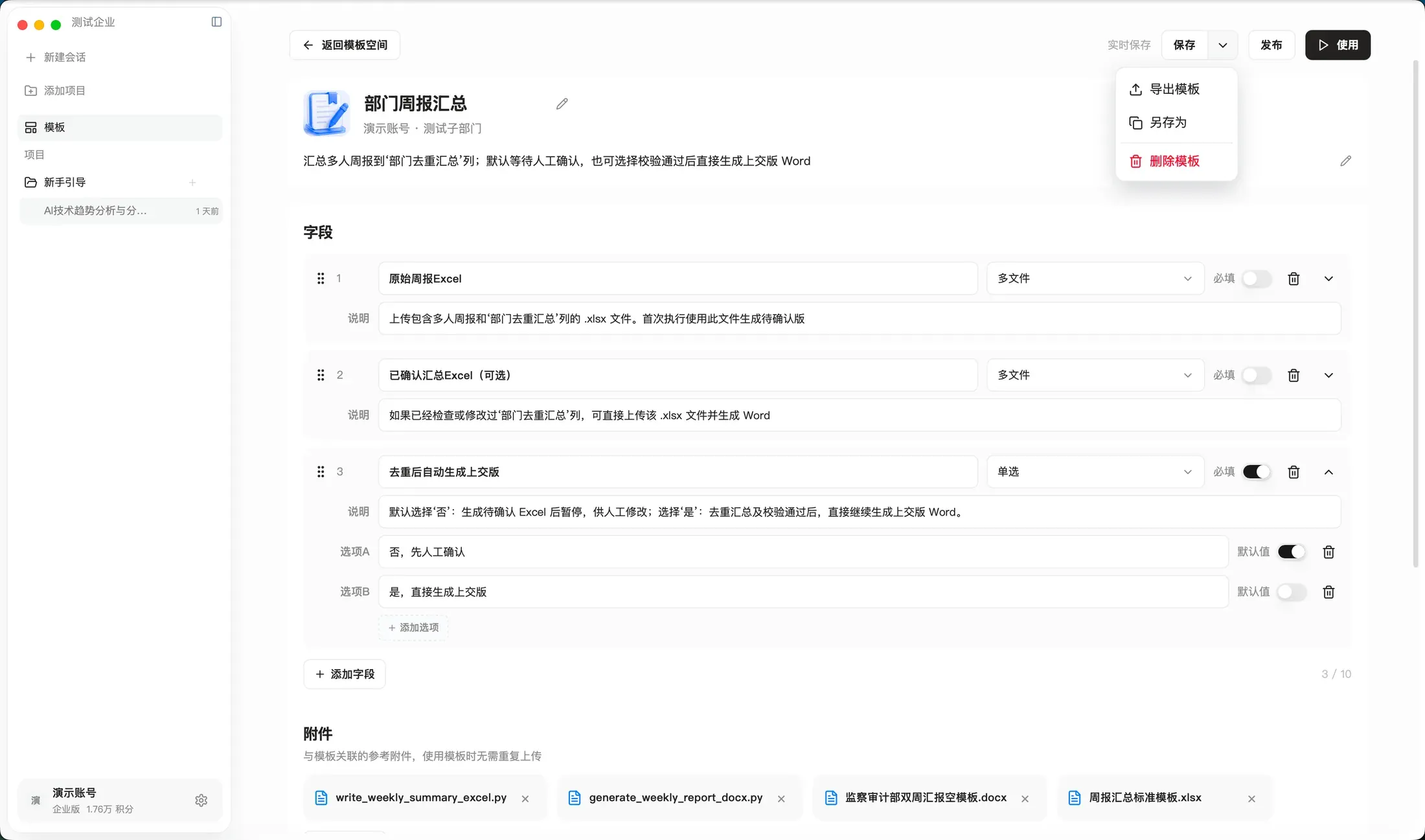Disable 必填 switch for 去重后自动生成上交版

coord(1257,471)
